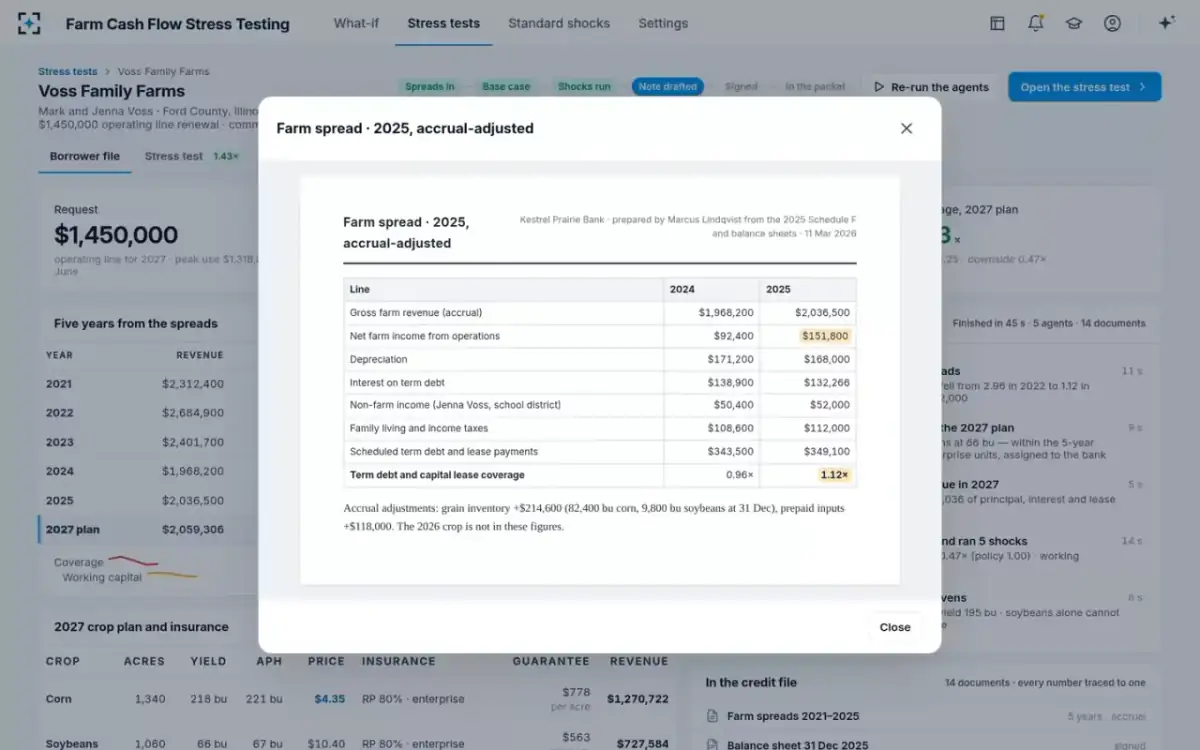The width and height of the screenshot is (1200, 750).
Task: Click the Spreads in status pill
Action: click(430, 87)
